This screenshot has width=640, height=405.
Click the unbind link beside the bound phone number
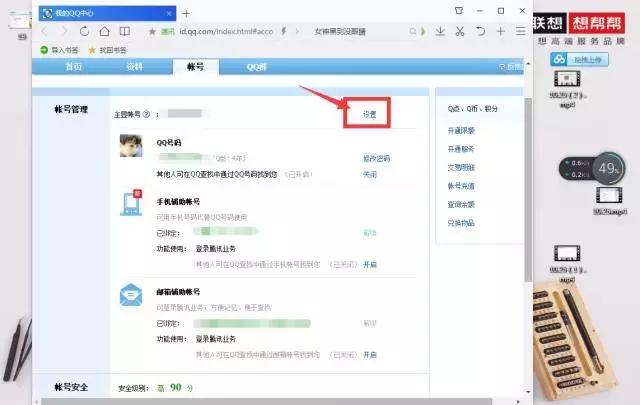tap(370, 233)
